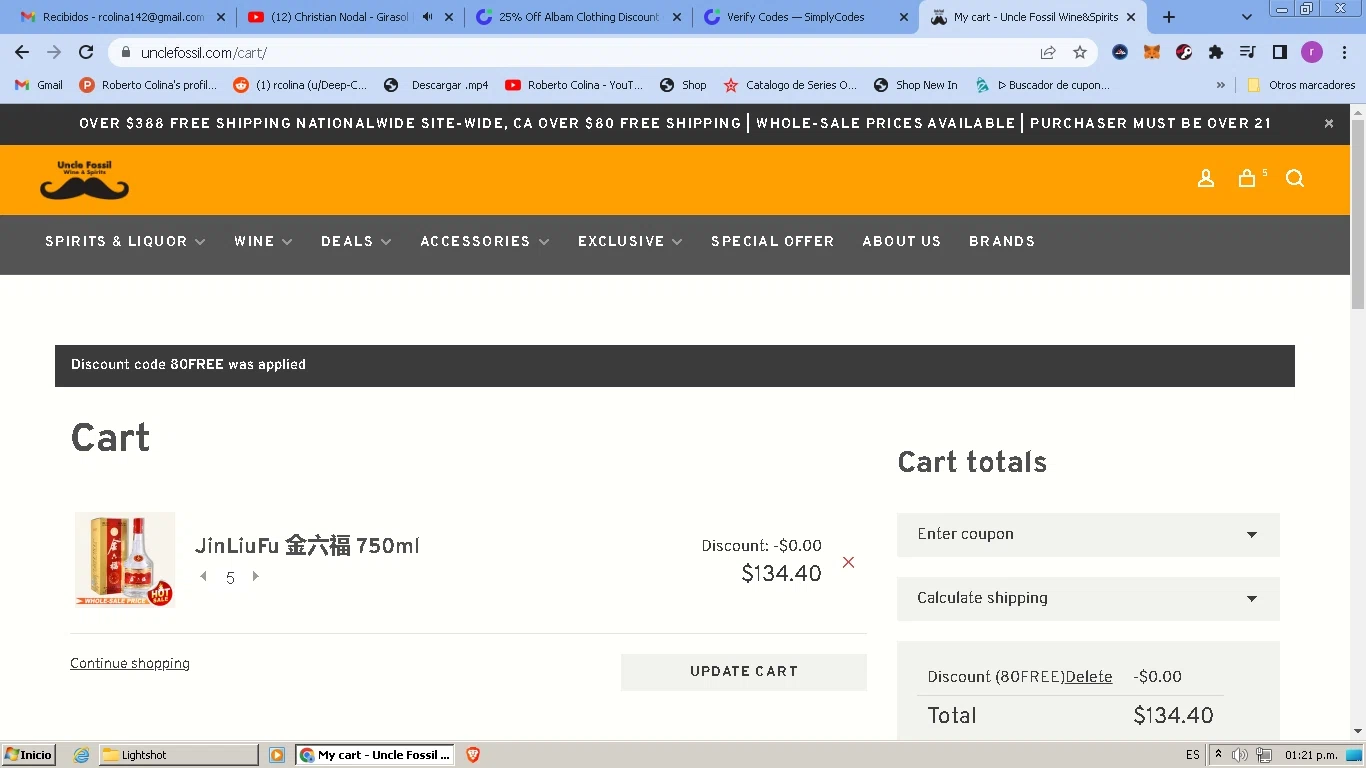Switch to the Christian Nodal YouTube tab

pyautogui.click(x=340, y=17)
